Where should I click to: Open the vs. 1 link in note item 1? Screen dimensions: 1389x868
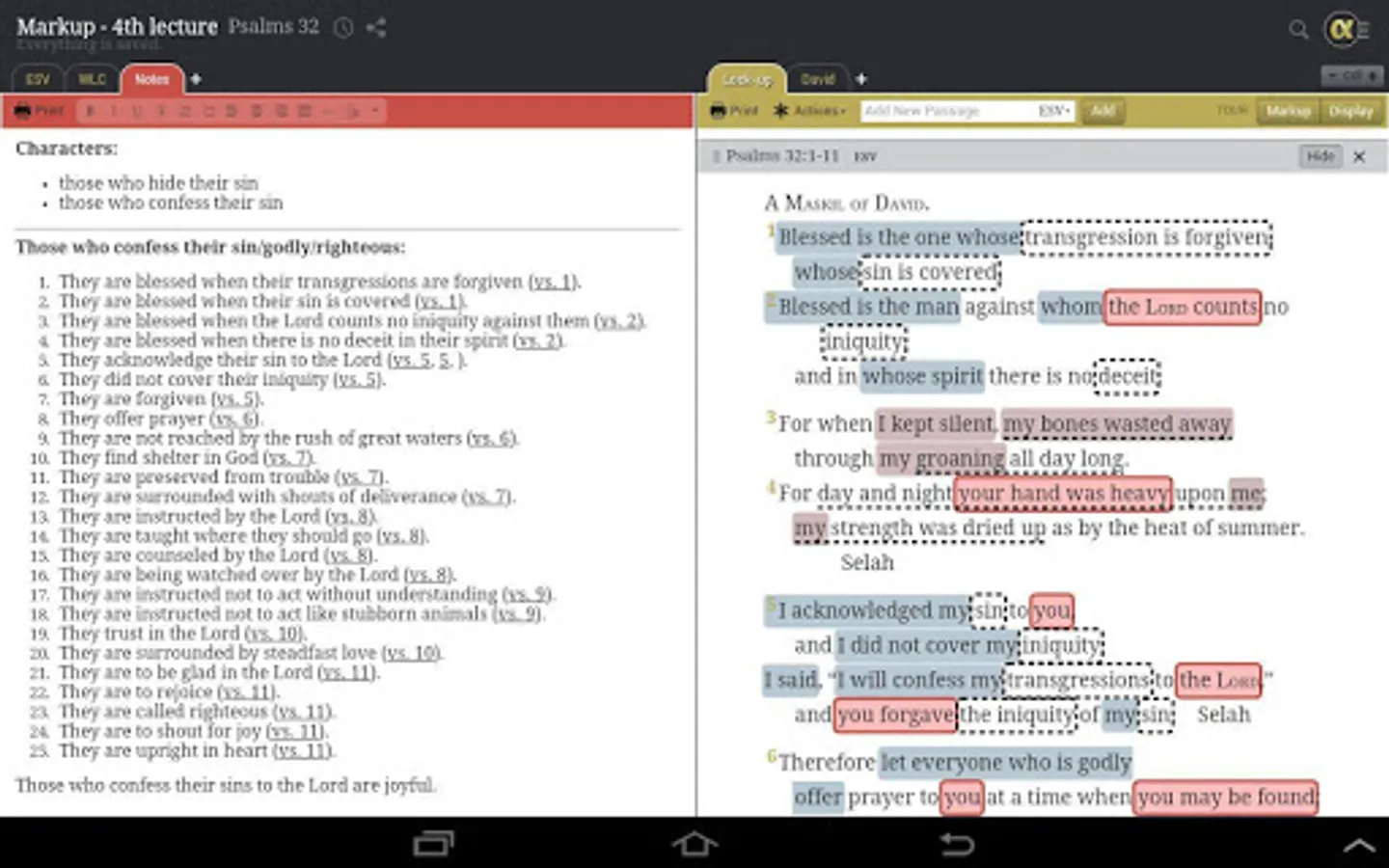pyautogui.click(x=553, y=282)
